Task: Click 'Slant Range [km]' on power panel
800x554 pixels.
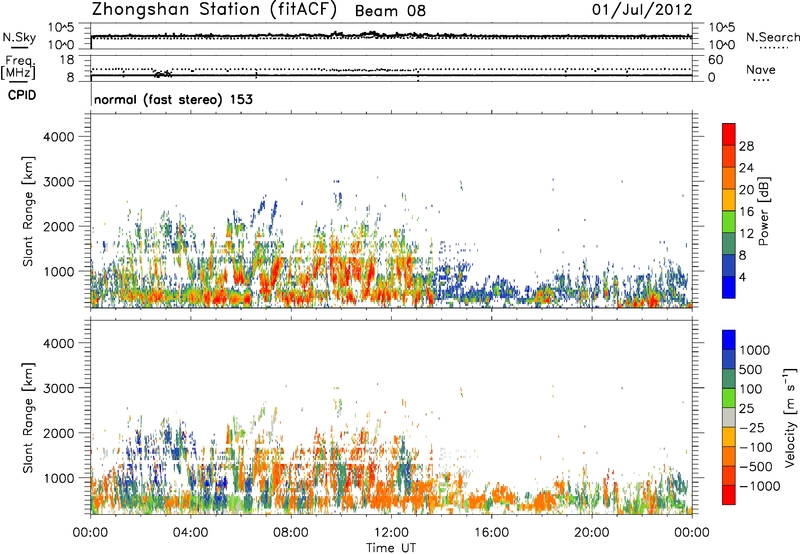Action: point(28,211)
